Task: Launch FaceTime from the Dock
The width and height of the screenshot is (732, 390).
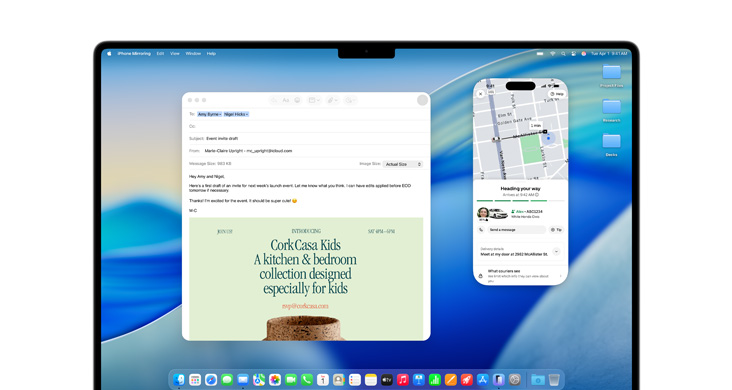Action: (291, 380)
